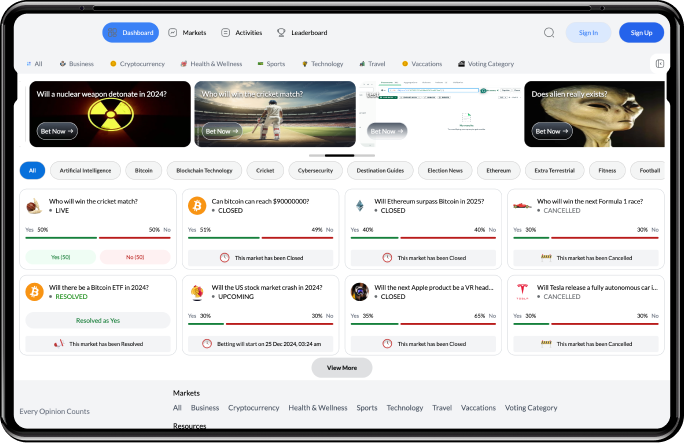Click the Ethereum logo on Ethereum market card
The width and height of the screenshot is (684, 443).
click(x=360, y=206)
